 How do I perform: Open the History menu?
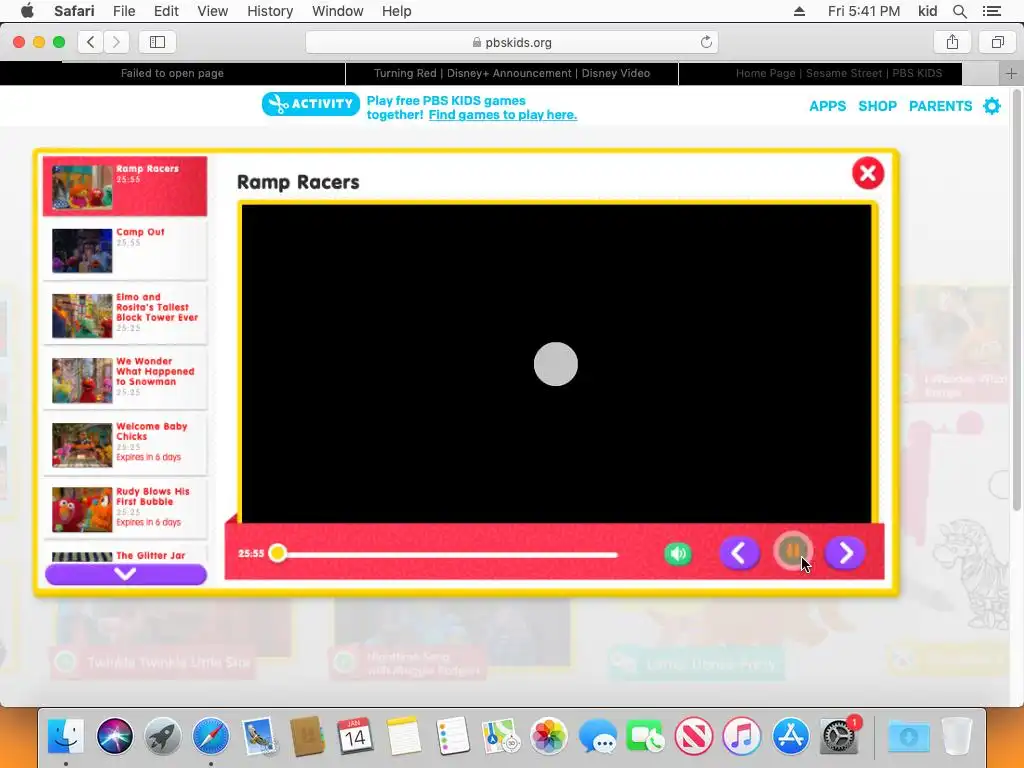click(x=270, y=11)
